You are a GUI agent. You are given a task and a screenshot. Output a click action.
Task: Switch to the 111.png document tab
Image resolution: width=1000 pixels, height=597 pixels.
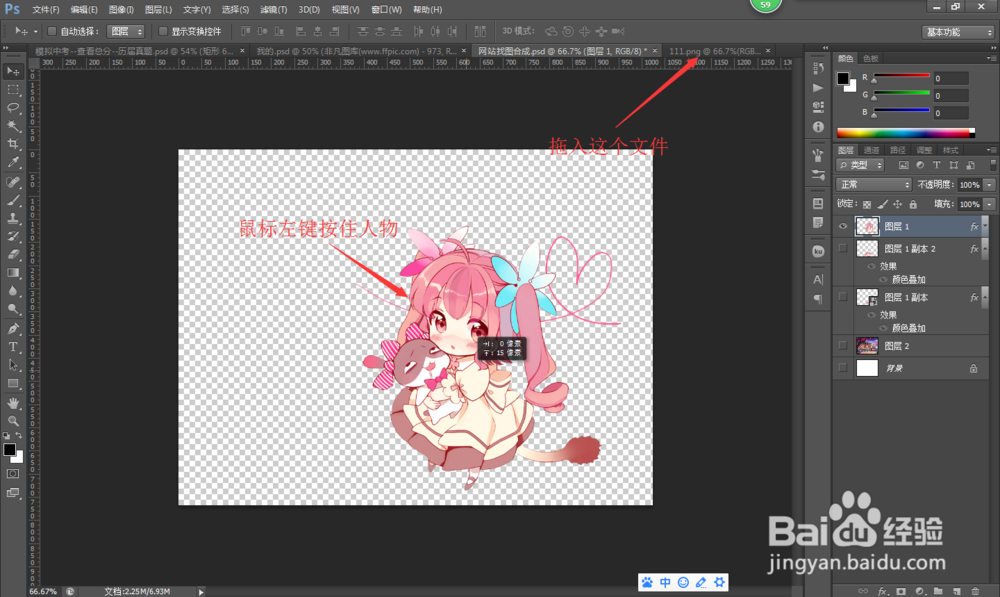pos(715,51)
